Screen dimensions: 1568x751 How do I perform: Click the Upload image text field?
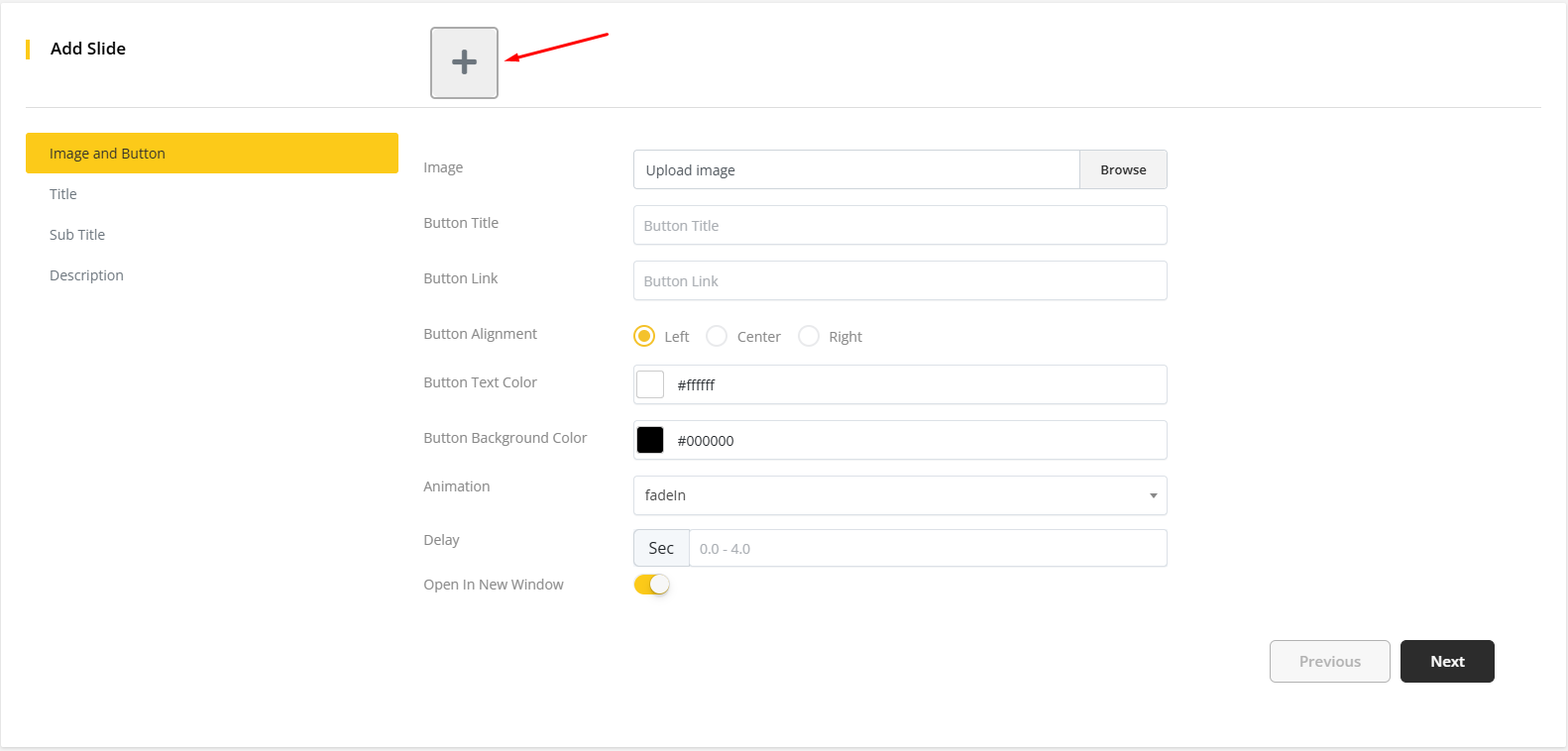point(855,169)
